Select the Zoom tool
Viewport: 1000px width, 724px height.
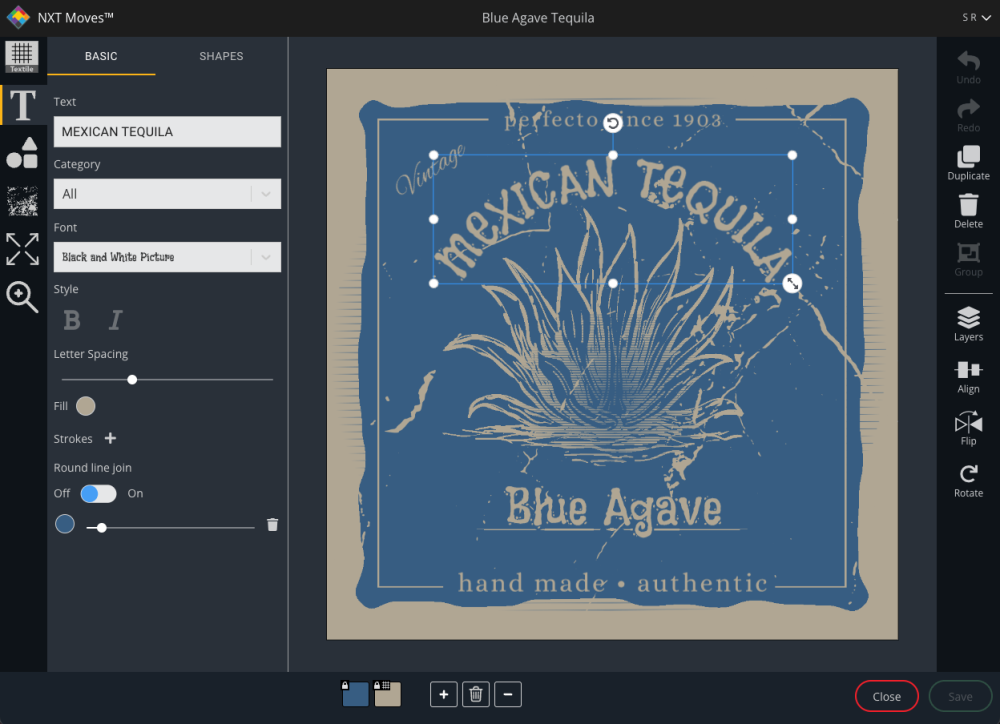pos(21,297)
